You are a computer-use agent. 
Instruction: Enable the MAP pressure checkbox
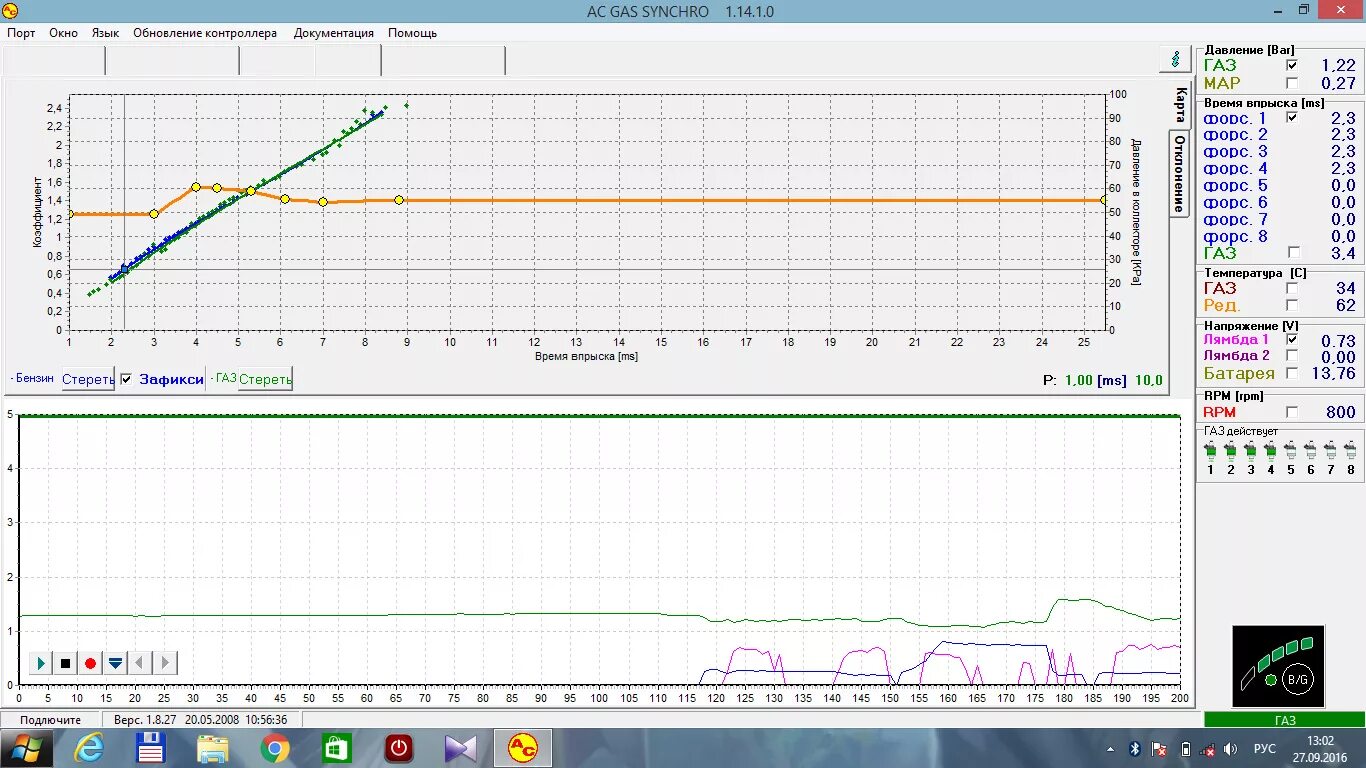(1292, 83)
